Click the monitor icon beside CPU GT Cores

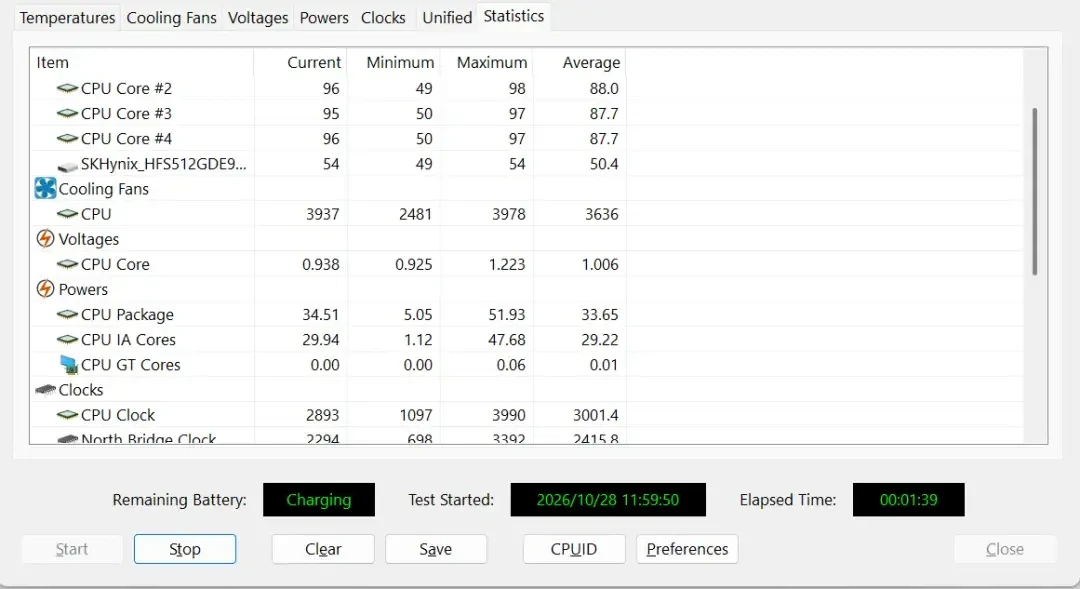click(x=69, y=364)
